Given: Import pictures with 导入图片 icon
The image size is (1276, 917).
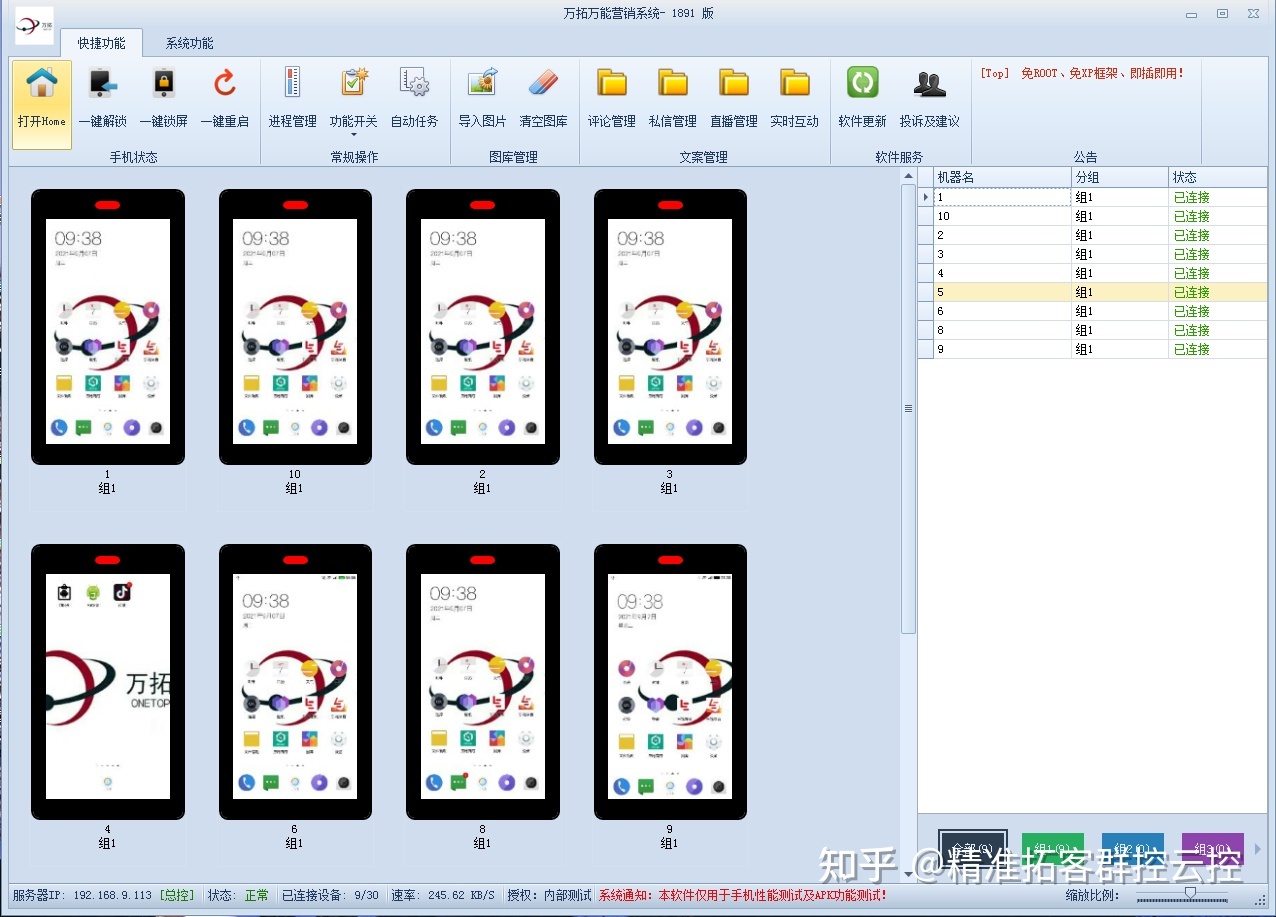Looking at the screenshot, I should click(x=482, y=84).
